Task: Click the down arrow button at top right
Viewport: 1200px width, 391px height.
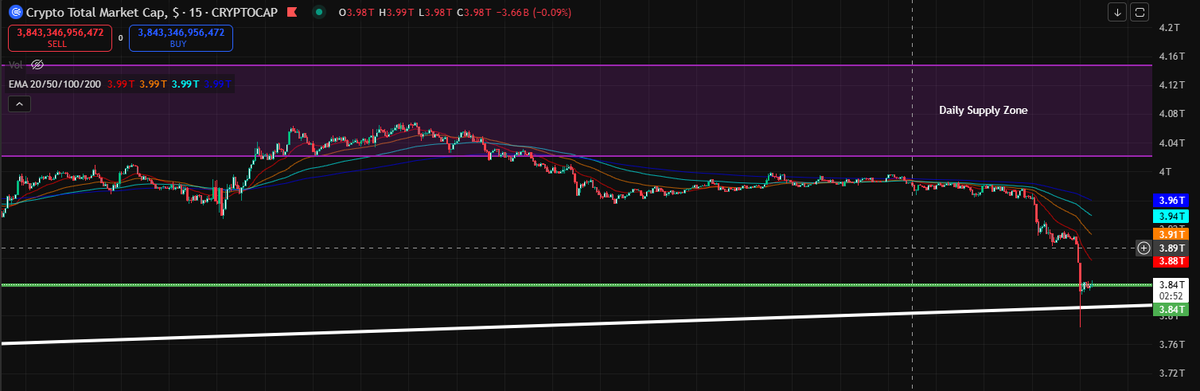Action: [x=1117, y=12]
